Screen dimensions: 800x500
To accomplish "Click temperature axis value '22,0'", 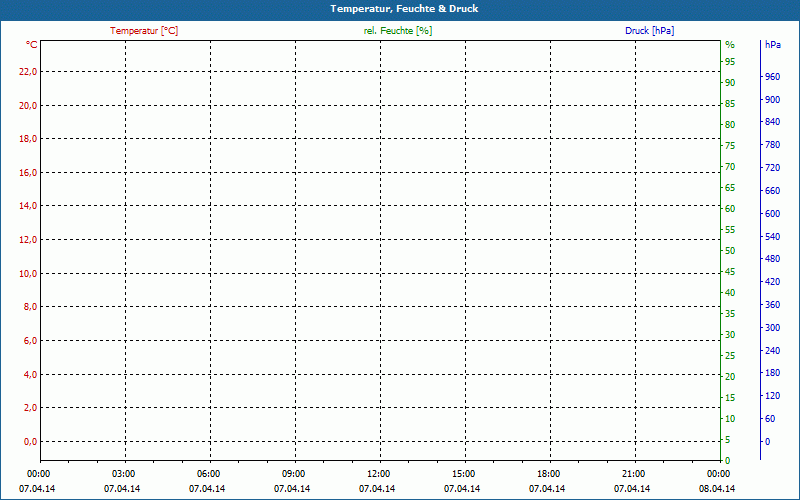I will coord(28,71).
